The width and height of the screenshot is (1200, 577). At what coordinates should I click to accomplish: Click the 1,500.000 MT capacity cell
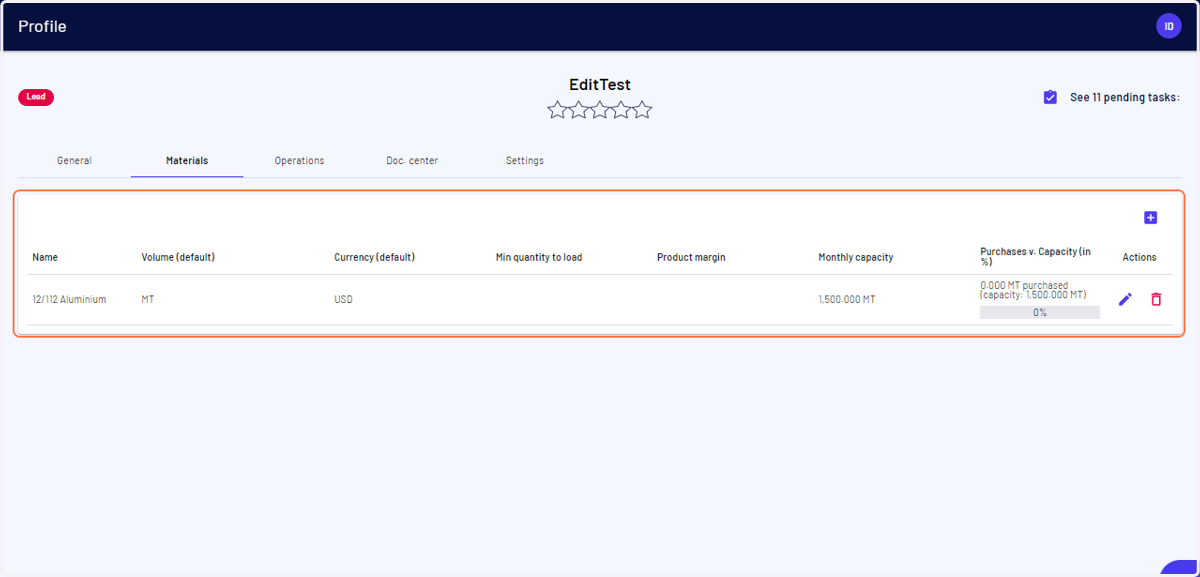[847, 299]
